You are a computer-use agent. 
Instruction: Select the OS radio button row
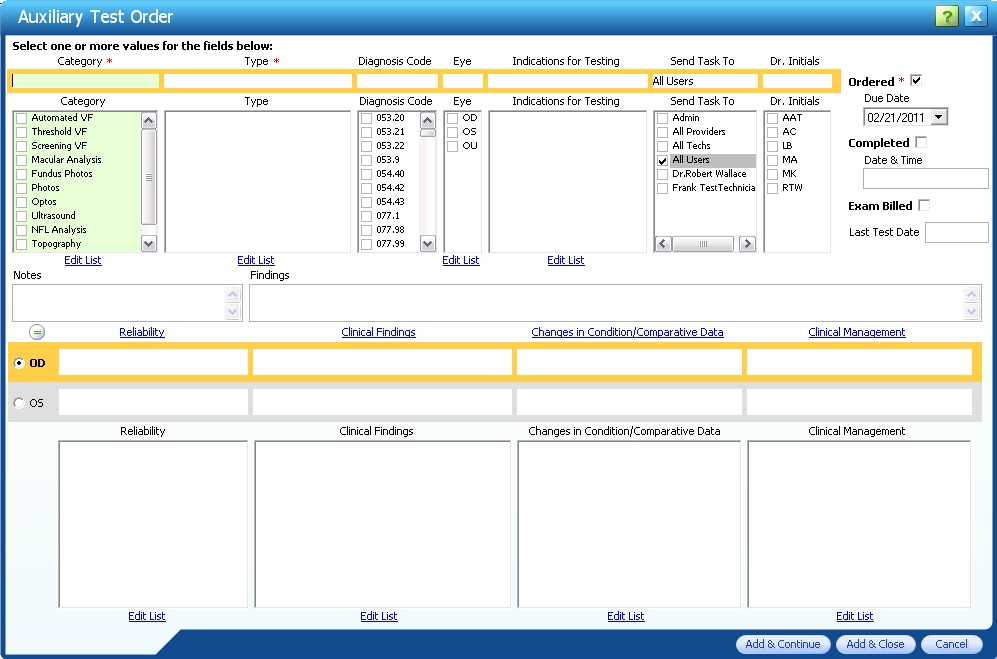point(19,403)
